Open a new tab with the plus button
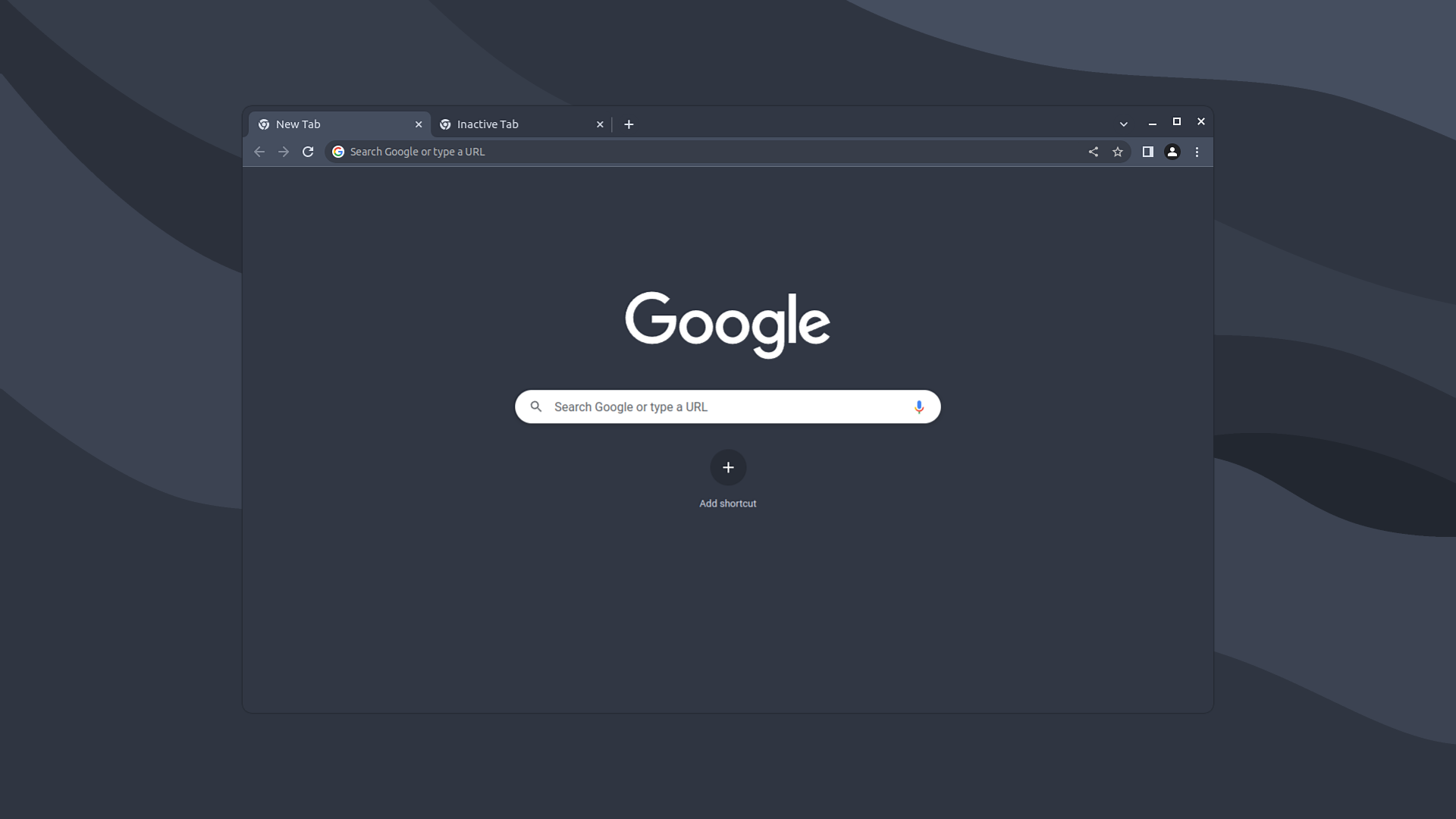The width and height of the screenshot is (1456, 819). pos(629,124)
